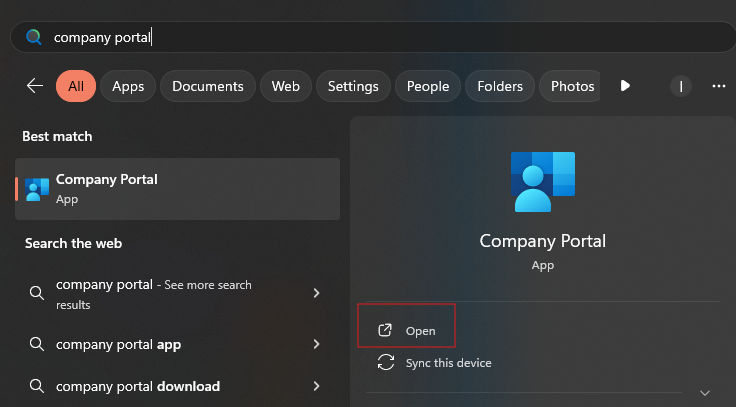
Task: Switch to the Apps filter tab
Action: point(128,86)
